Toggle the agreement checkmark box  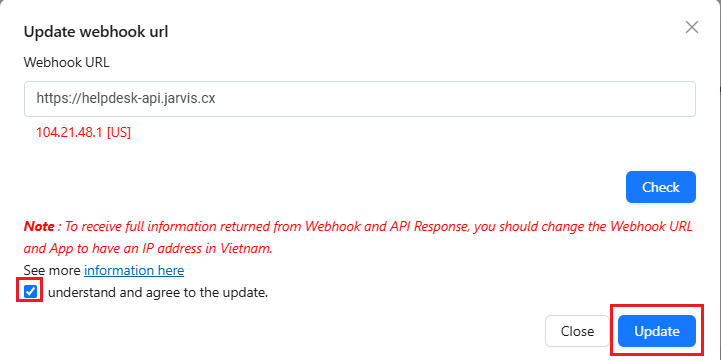30,291
